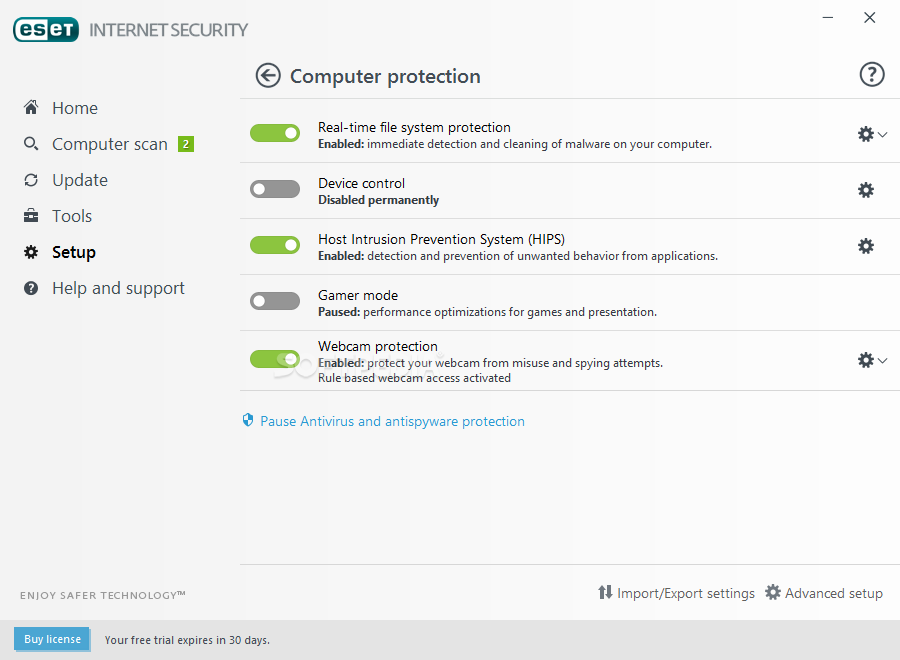Screen dimensions: 900x660
Task: Disable Real-time file system protection toggle
Action: click(x=275, y=133)
